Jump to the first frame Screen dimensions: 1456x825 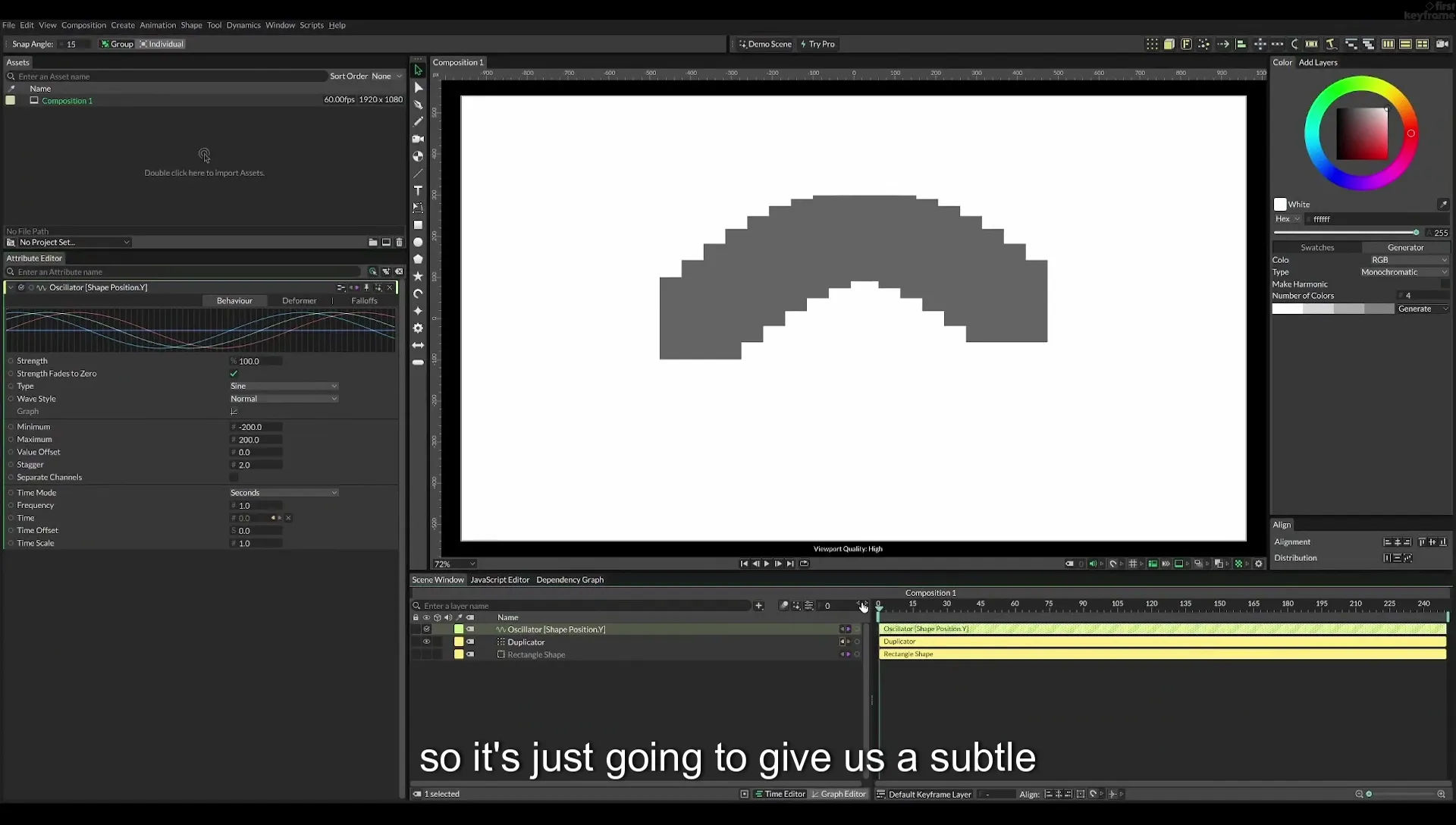pyautogui.click(x=744, y=564)
